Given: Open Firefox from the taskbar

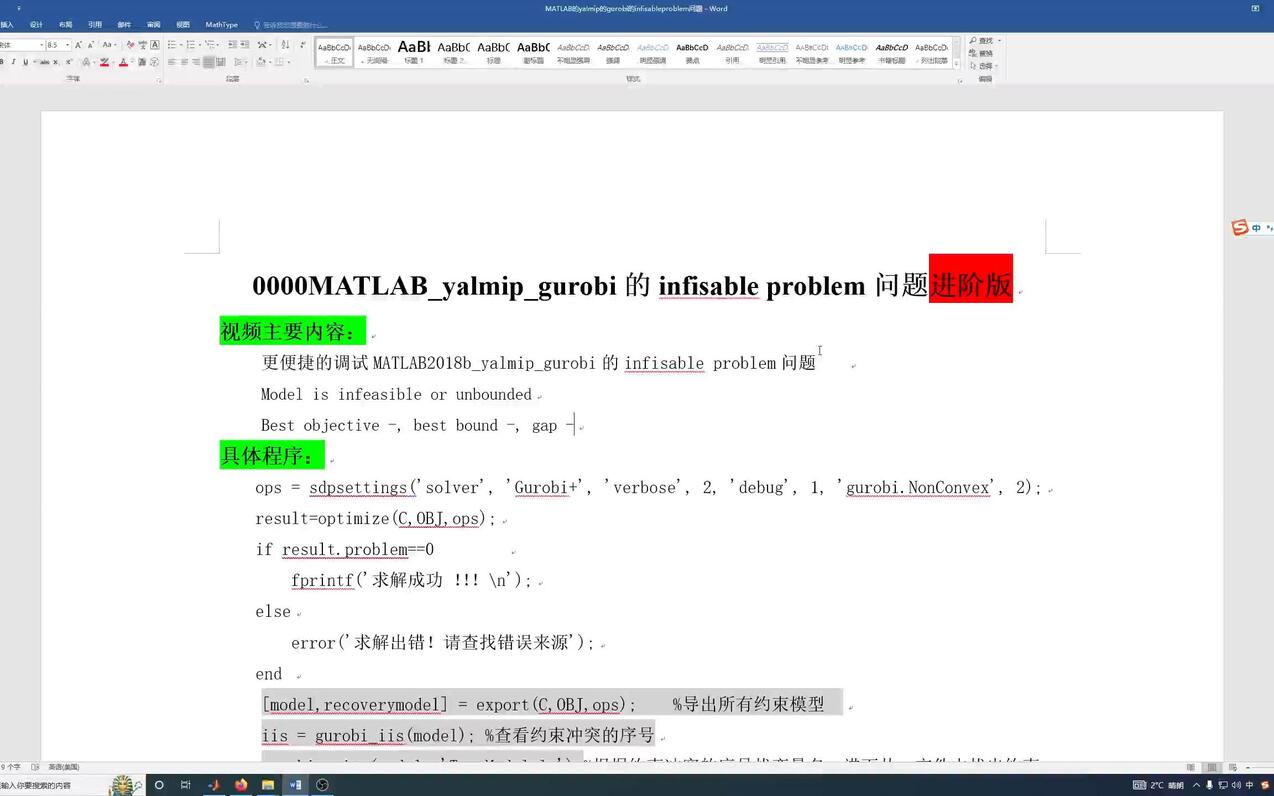Looking at the screenshot, I should pyautogui.click(x=241, y=785).
